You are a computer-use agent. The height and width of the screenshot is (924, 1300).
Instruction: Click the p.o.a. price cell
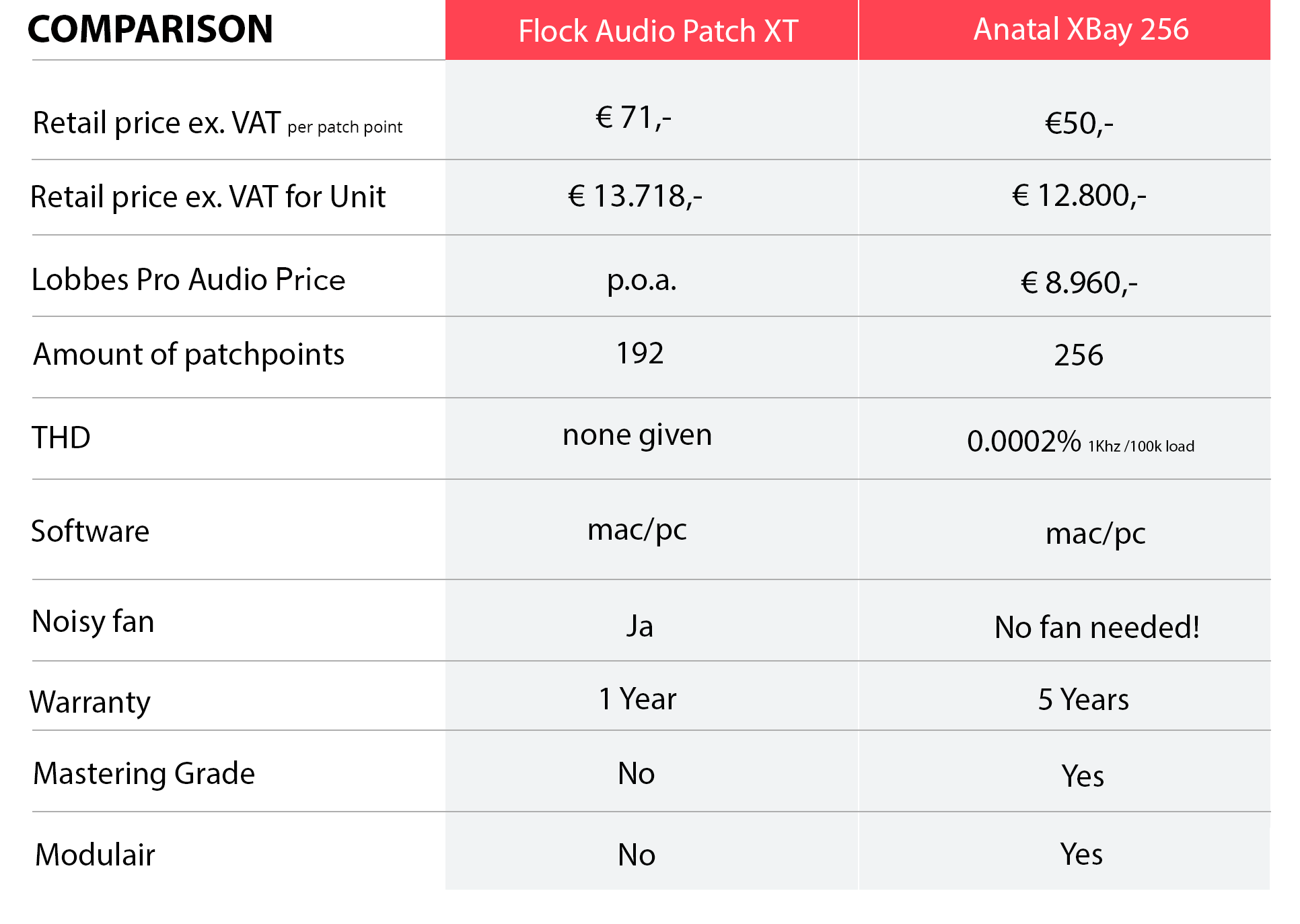(641, 280)
